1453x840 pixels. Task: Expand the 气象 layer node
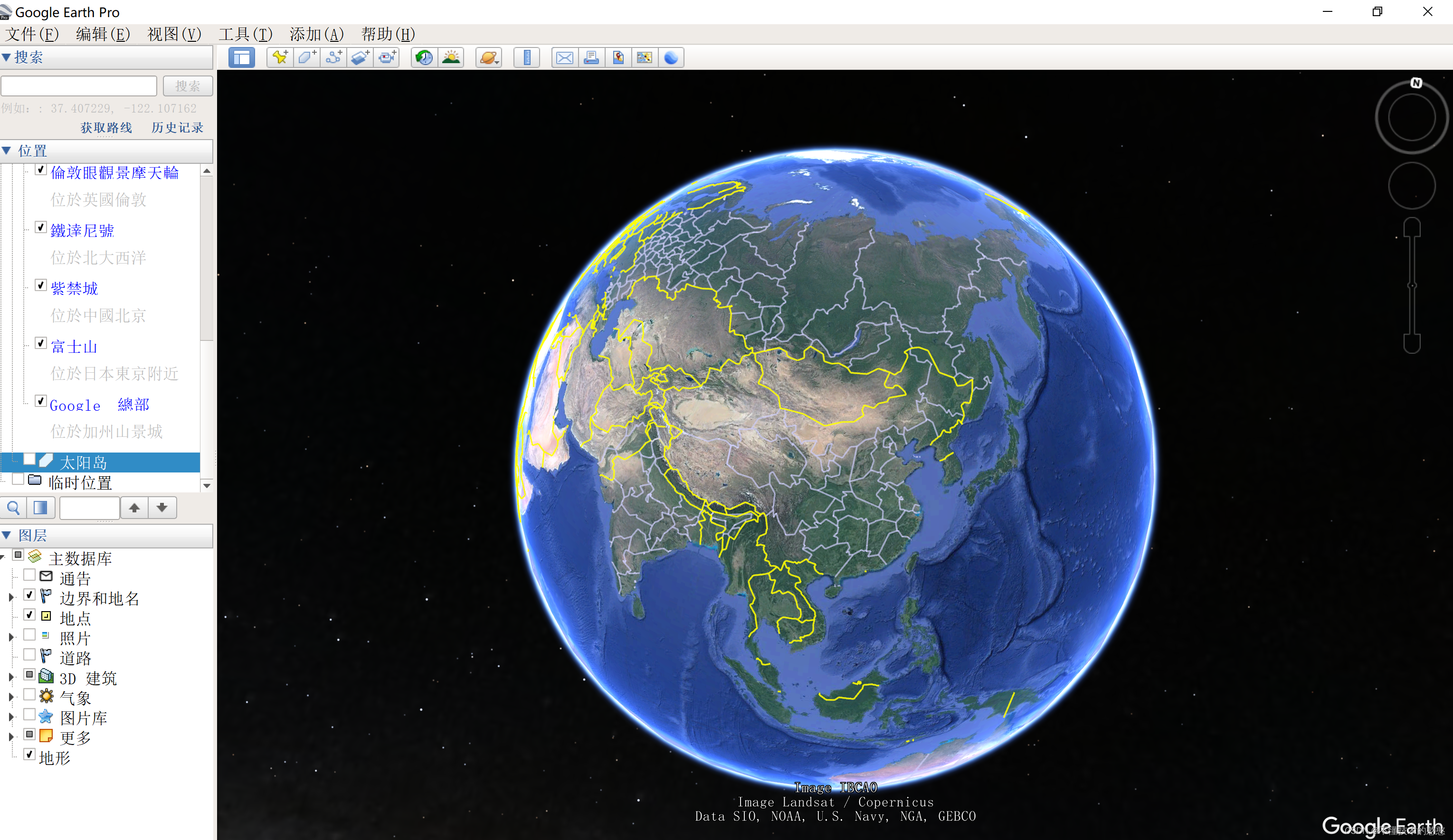click(x=11, y=697)
